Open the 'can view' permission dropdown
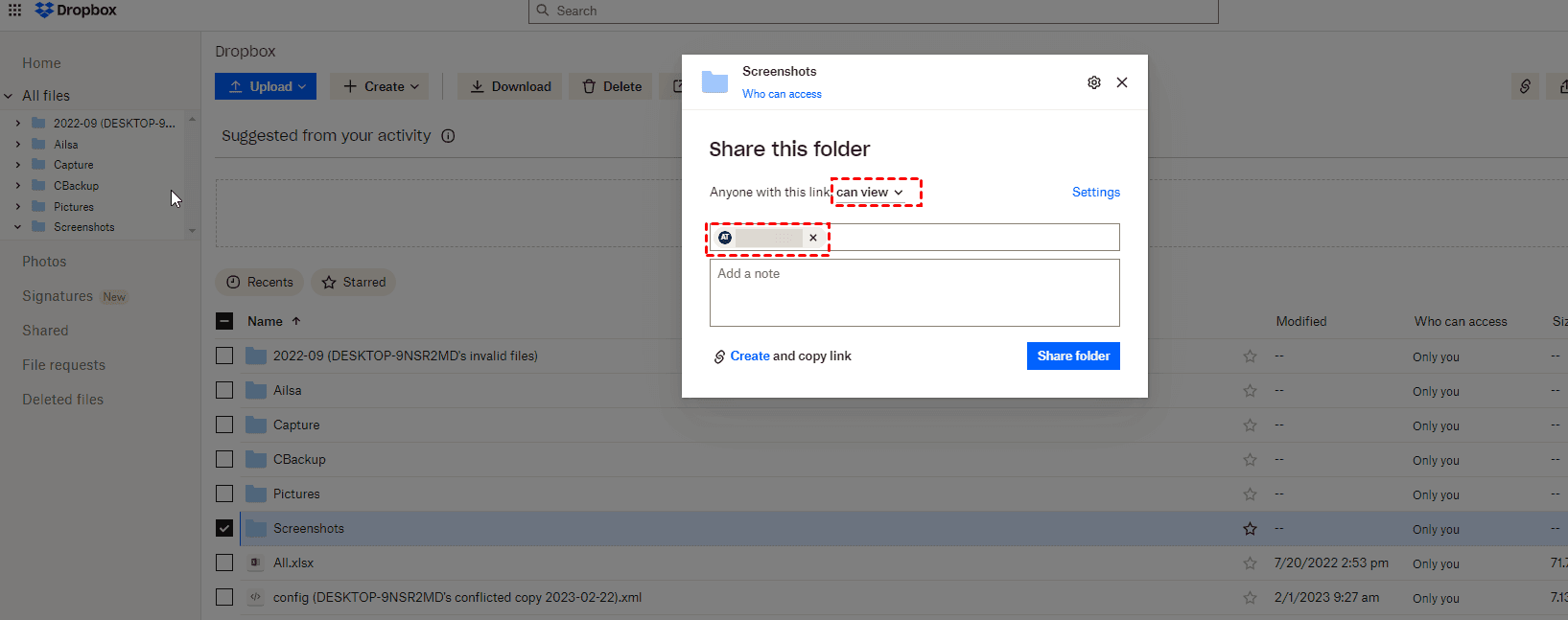Screen dimensions: 1568x620 click(870, 192)
